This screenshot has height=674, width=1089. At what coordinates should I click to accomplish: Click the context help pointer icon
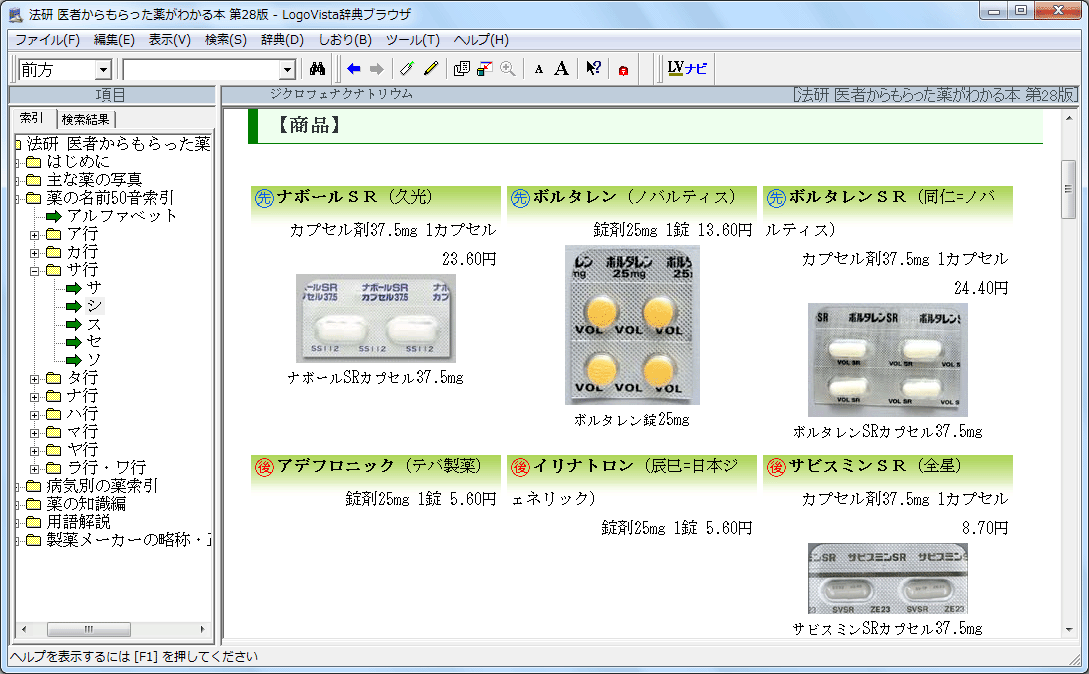593,69
